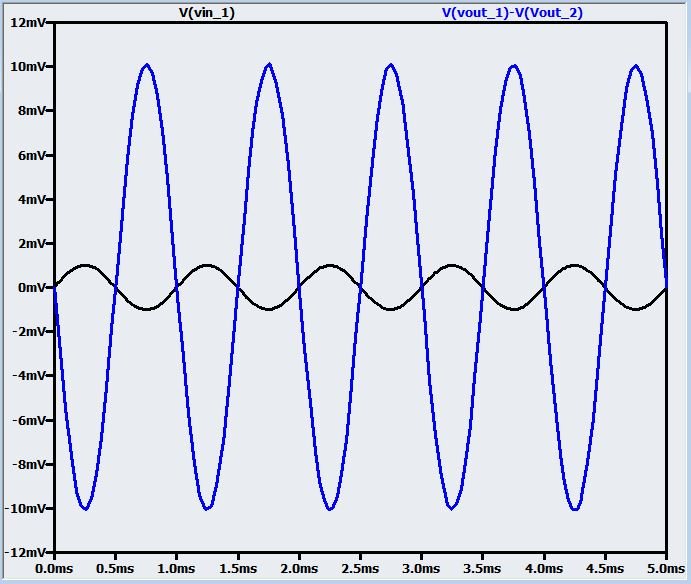Select the 5.0ms time axis label
The image size is (691, 584).
[664, 569]
